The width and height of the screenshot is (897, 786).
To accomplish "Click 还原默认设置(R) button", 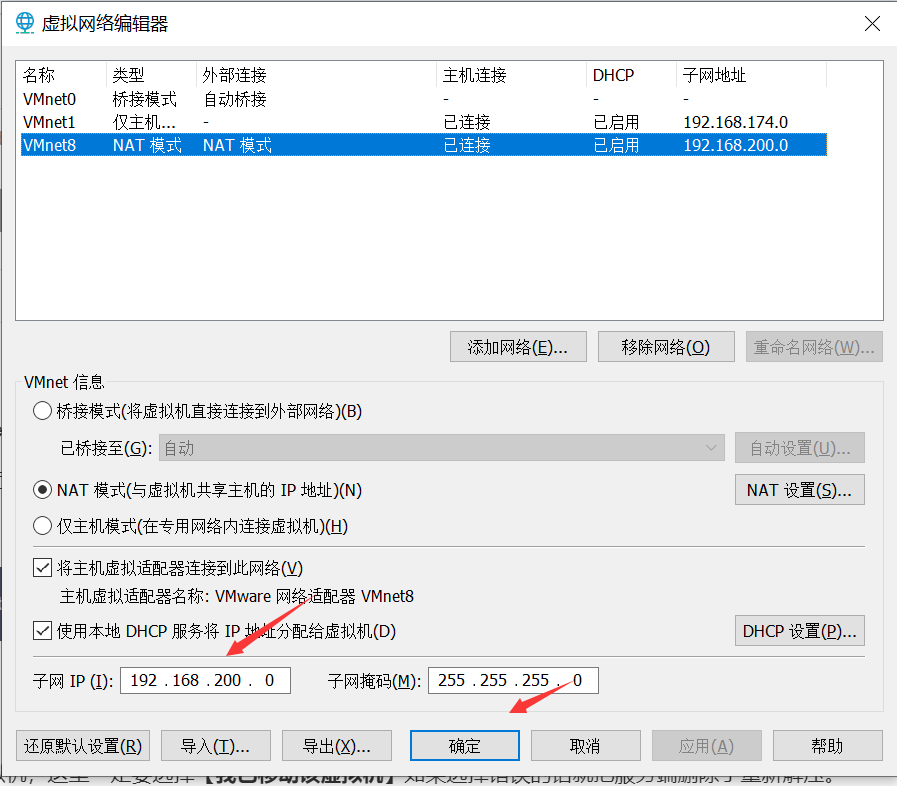I will tap(83, 746).
